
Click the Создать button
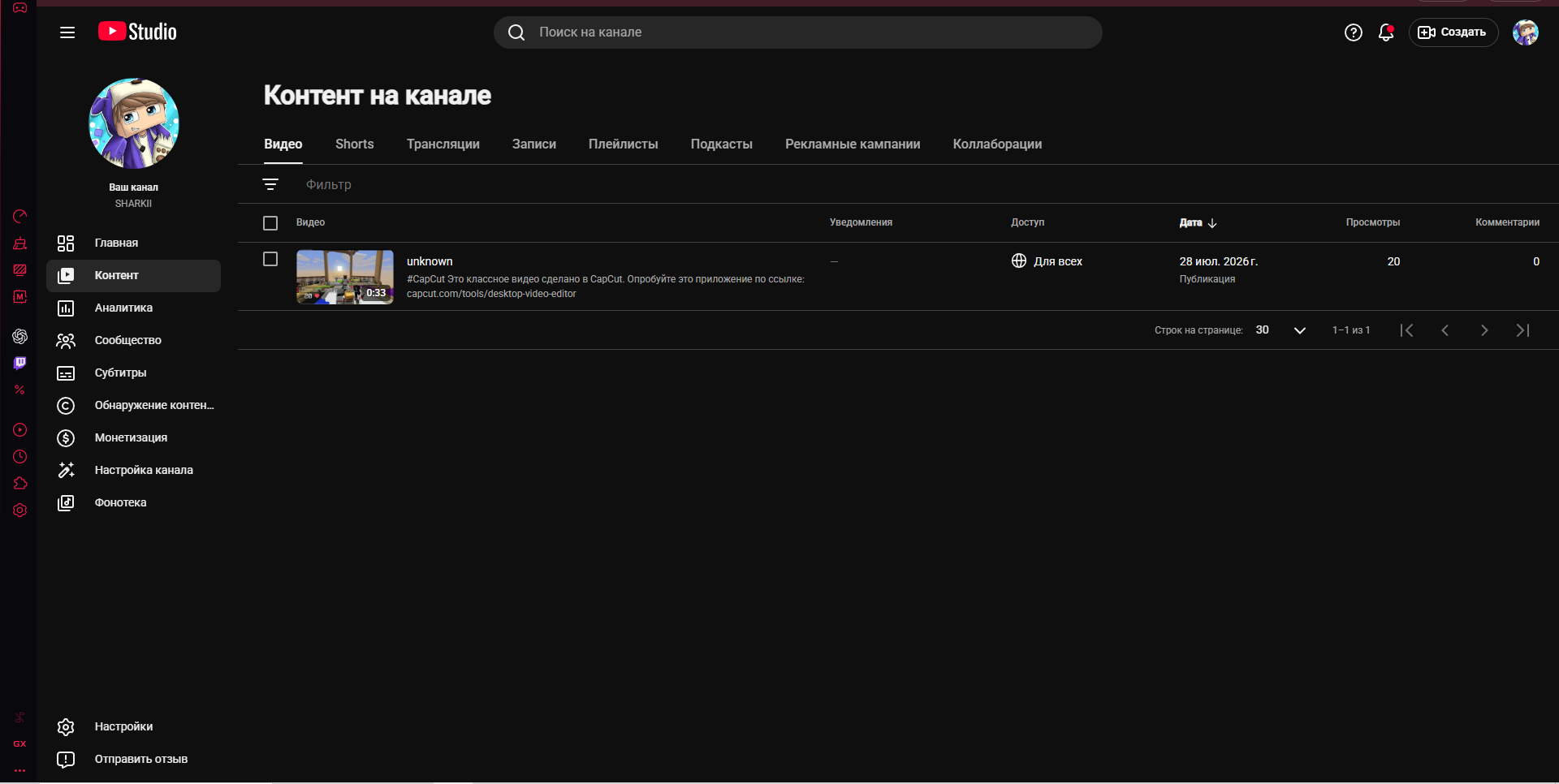click(1453, 32)
